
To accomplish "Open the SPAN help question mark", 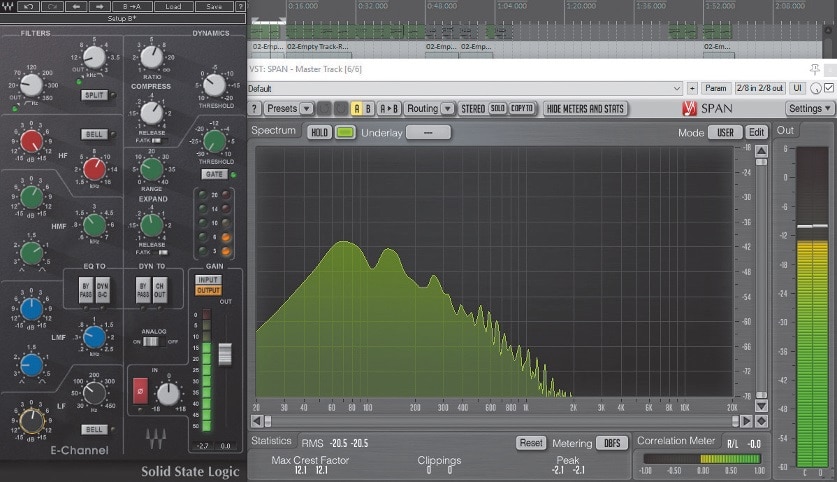I will pyautogui.click(x=255, y=108).
